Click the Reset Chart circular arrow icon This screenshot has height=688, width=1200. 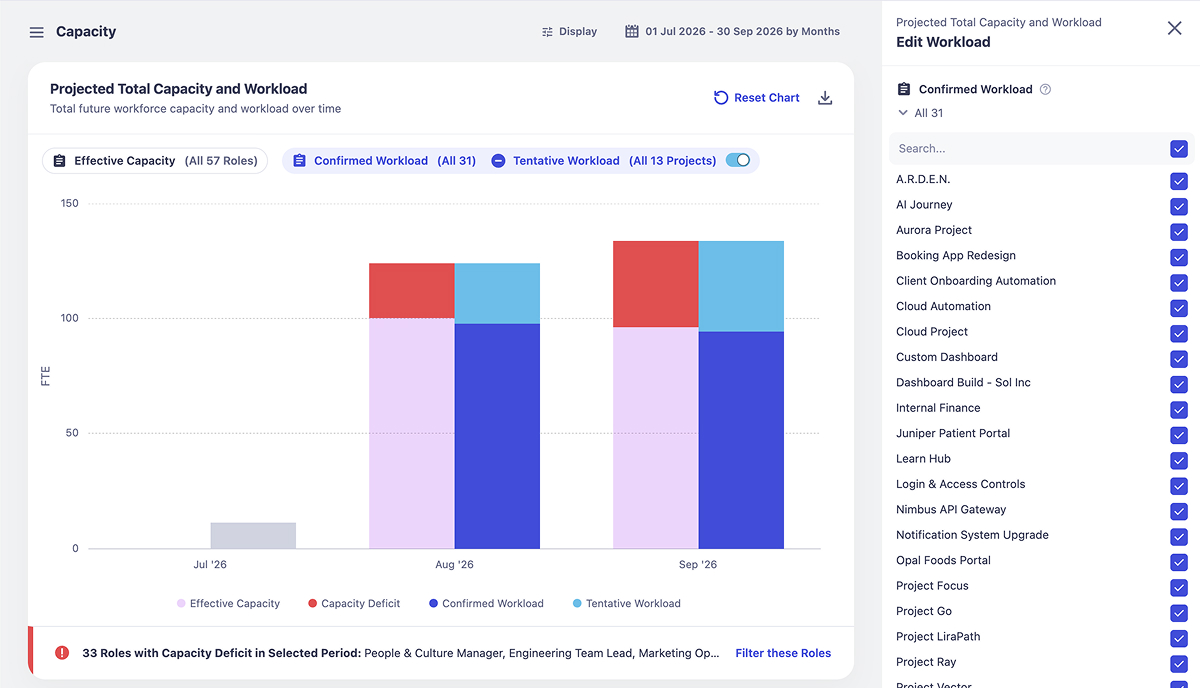[x=721, y=97]
